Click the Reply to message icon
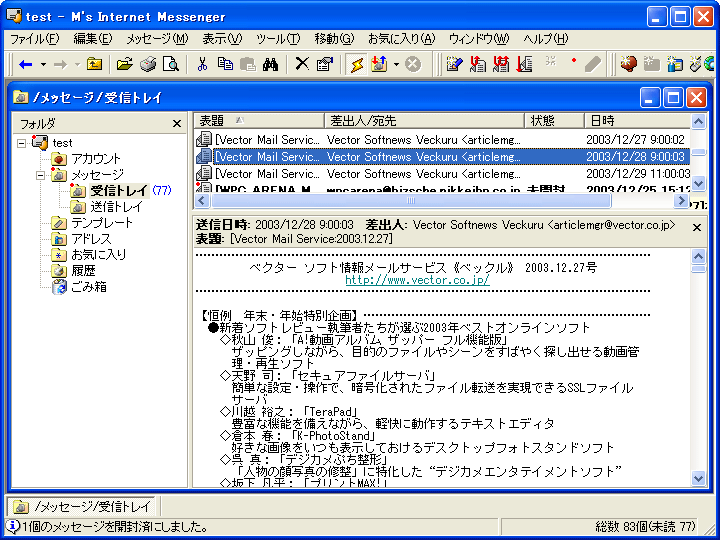Viewport: 720px width, 540px height. tap(478, 65)
